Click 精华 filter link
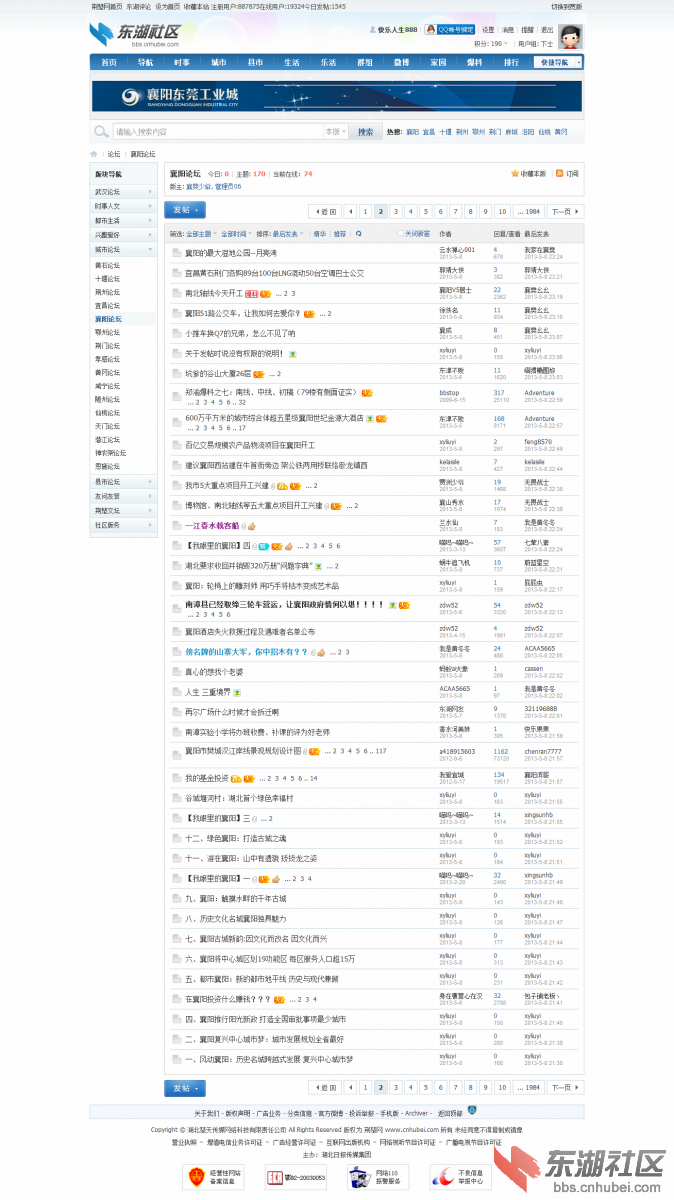 click(320, 233)
